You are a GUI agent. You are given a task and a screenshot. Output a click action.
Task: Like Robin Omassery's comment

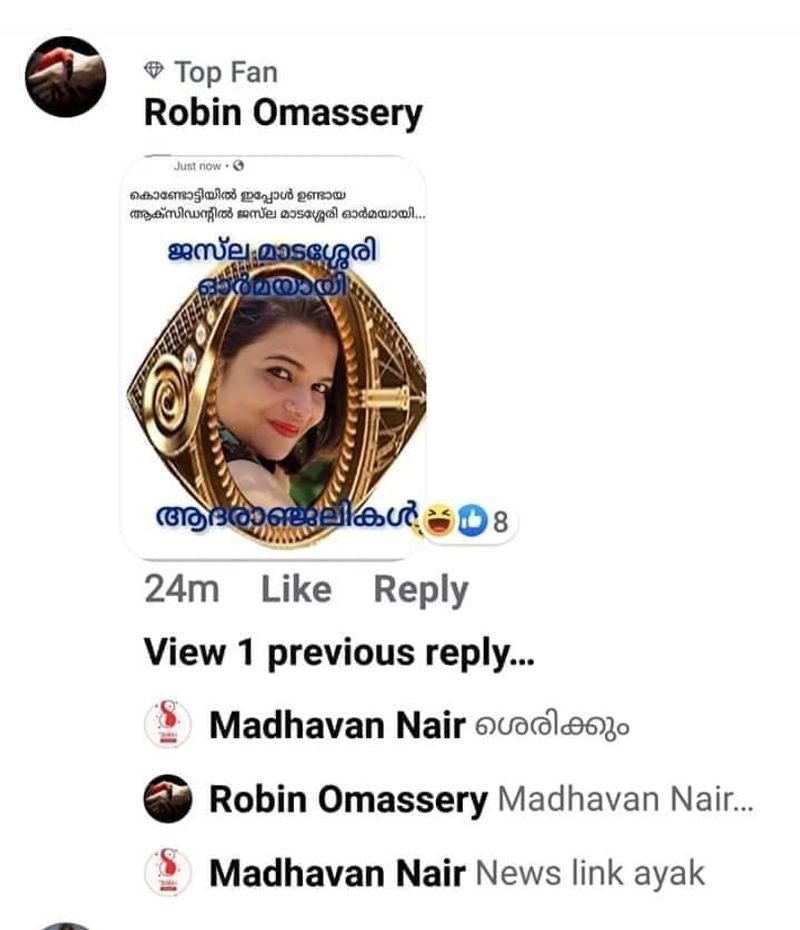[x=296, y=590]
